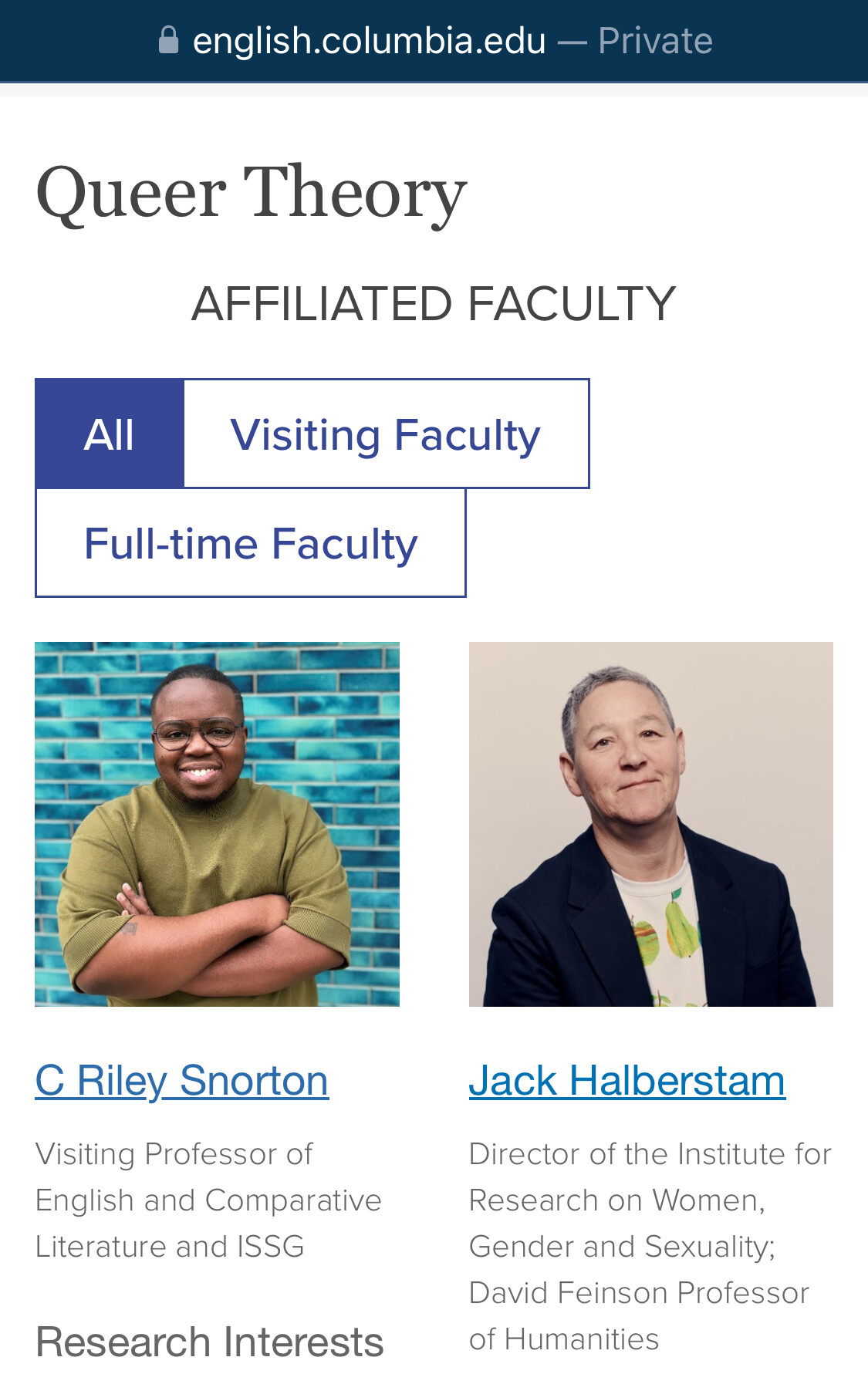
Task: Tap the padlock icon in address bar
Action: pyautogui.click(x=168, y=40)
